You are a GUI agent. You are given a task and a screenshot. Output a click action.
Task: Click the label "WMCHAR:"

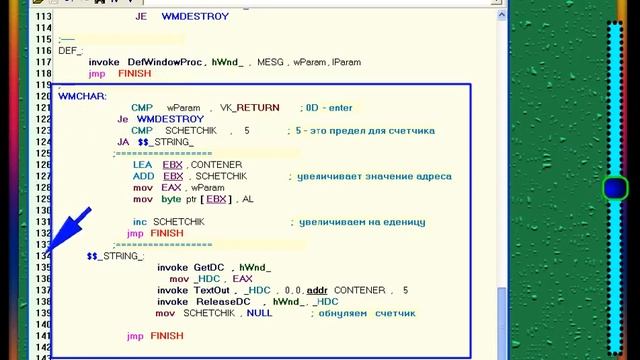[82, 96]
